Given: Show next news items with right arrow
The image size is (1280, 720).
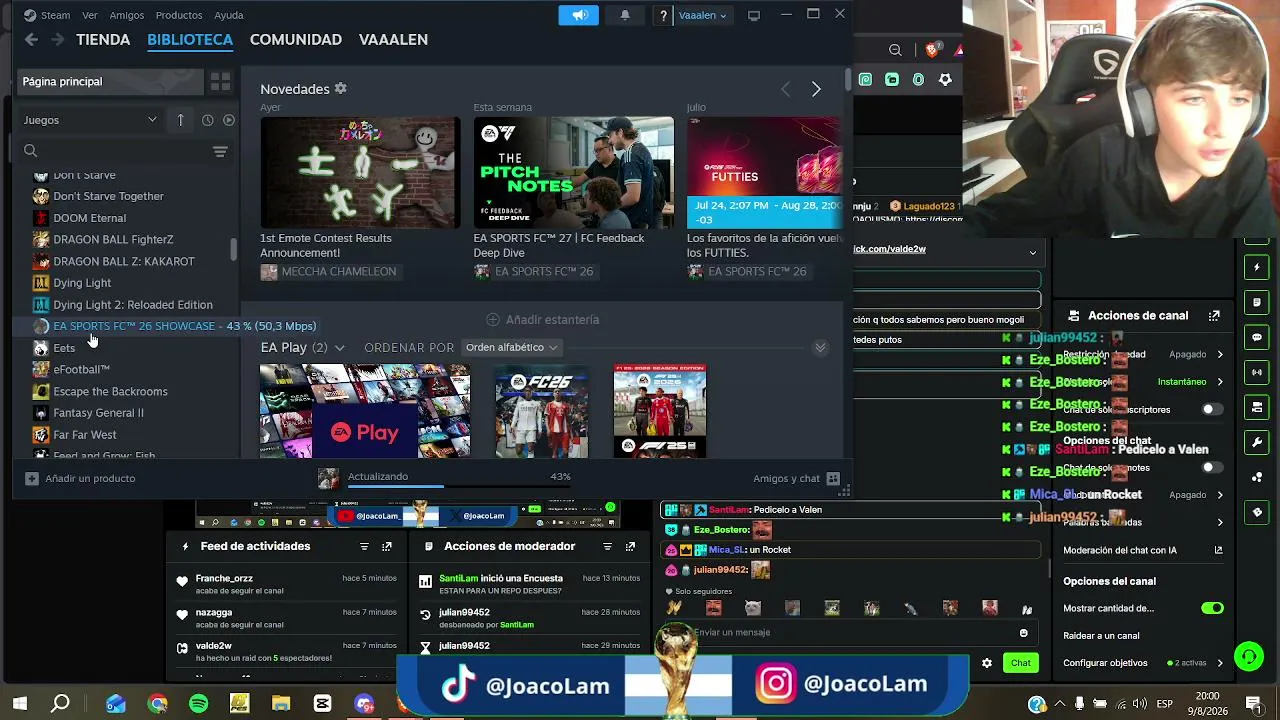Looking at the screenshot, I should point(816,89).
